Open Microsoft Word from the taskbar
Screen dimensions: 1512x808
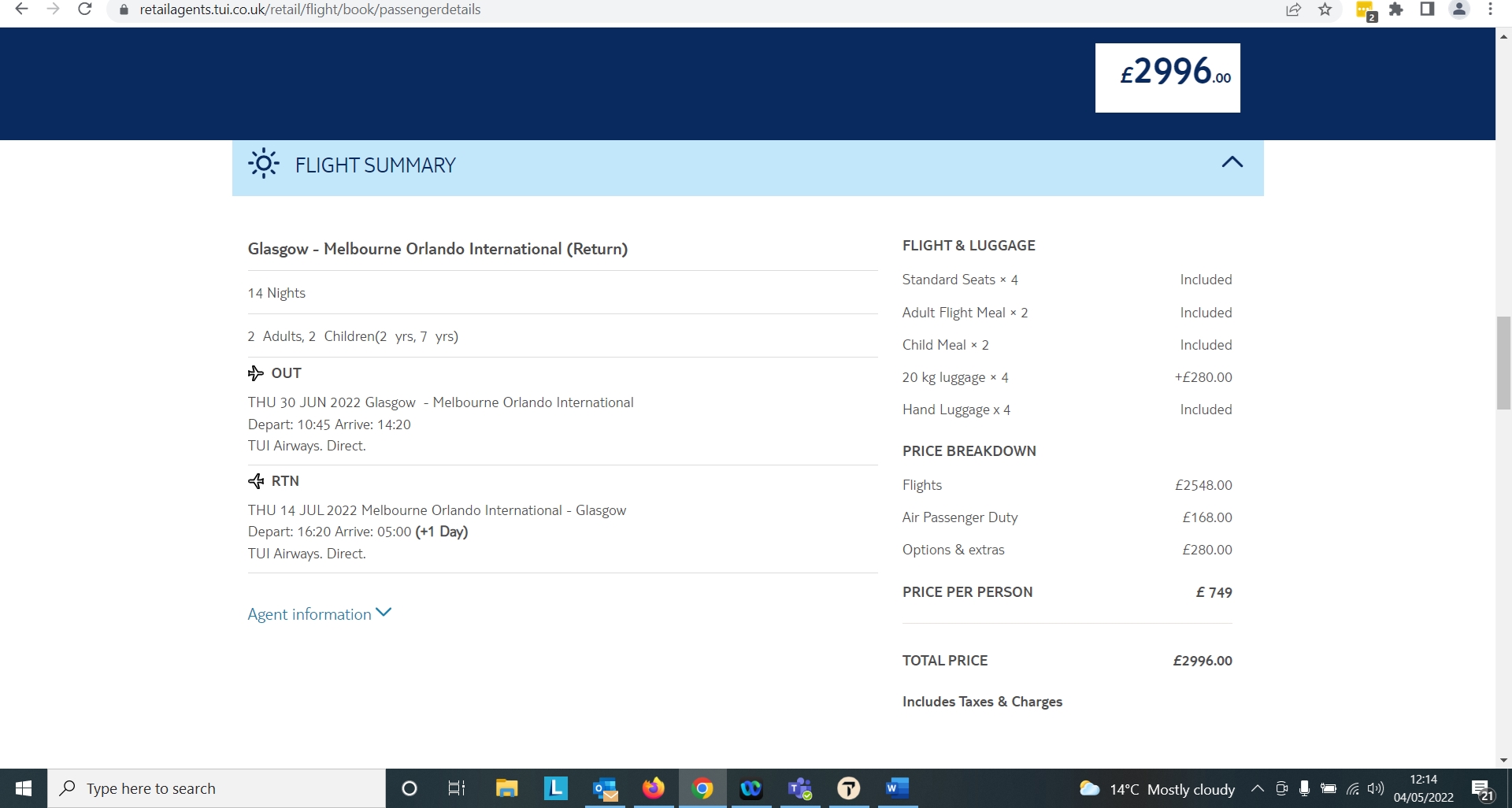coord(898,788)
